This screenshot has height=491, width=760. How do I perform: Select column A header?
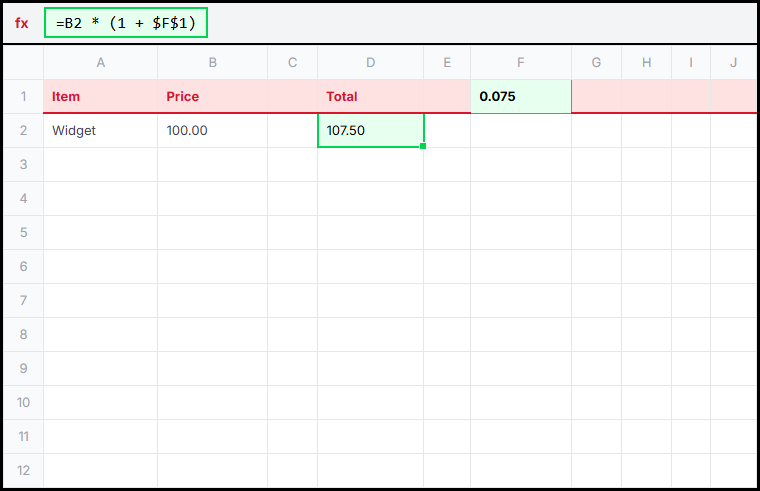[100, 63]
